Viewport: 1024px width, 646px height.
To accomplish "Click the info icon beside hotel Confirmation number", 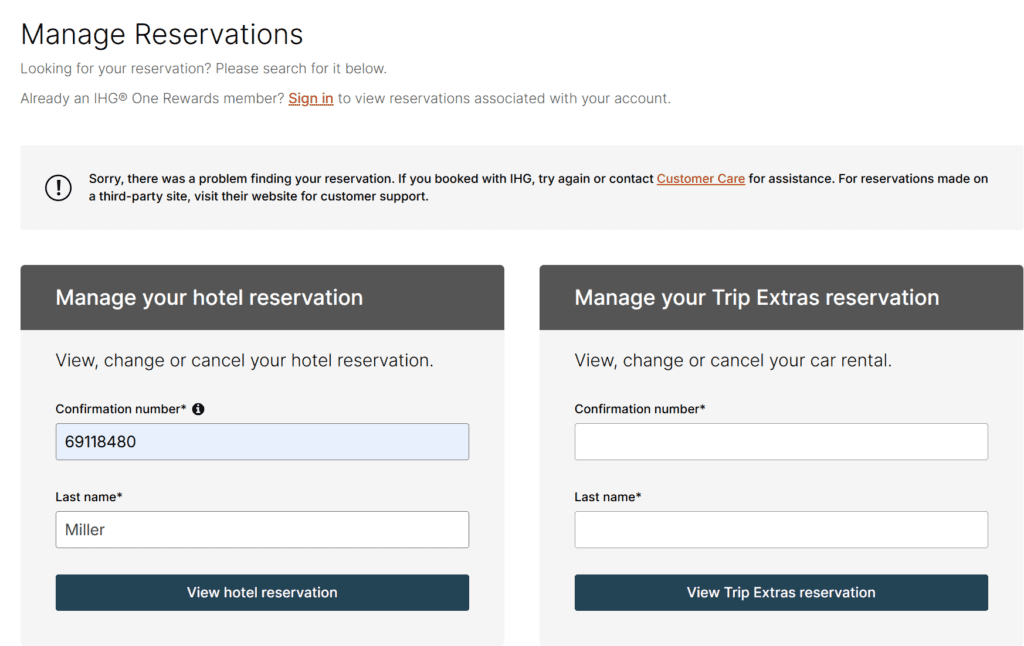I will point(198,409).
